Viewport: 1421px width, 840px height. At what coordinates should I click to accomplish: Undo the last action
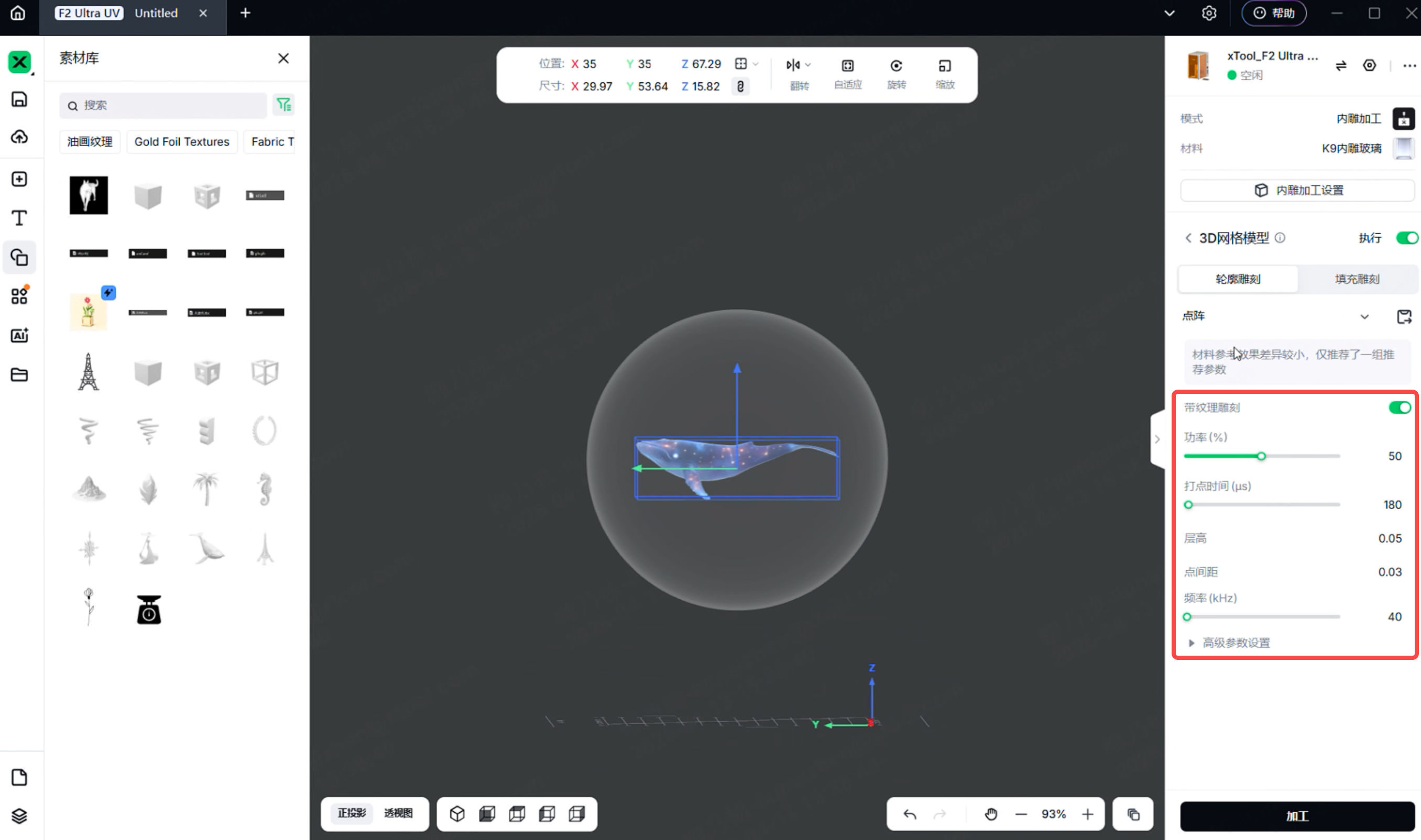click(910, 814)
